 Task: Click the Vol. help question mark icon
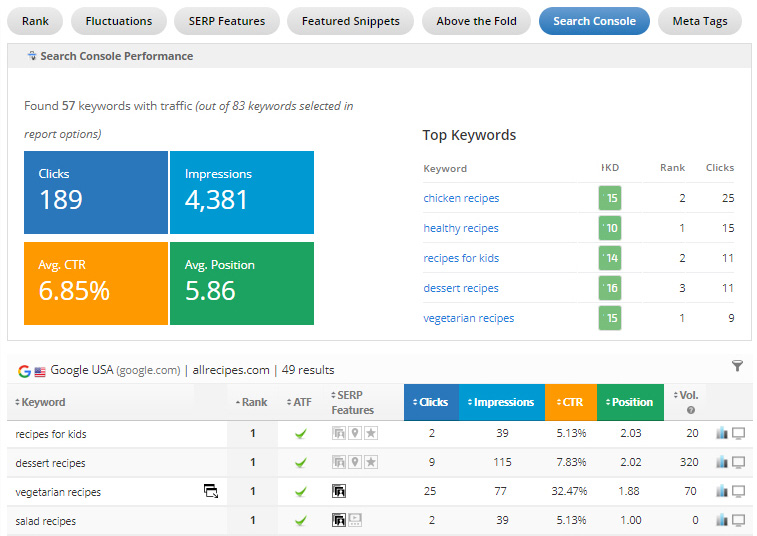pos(687,410)
